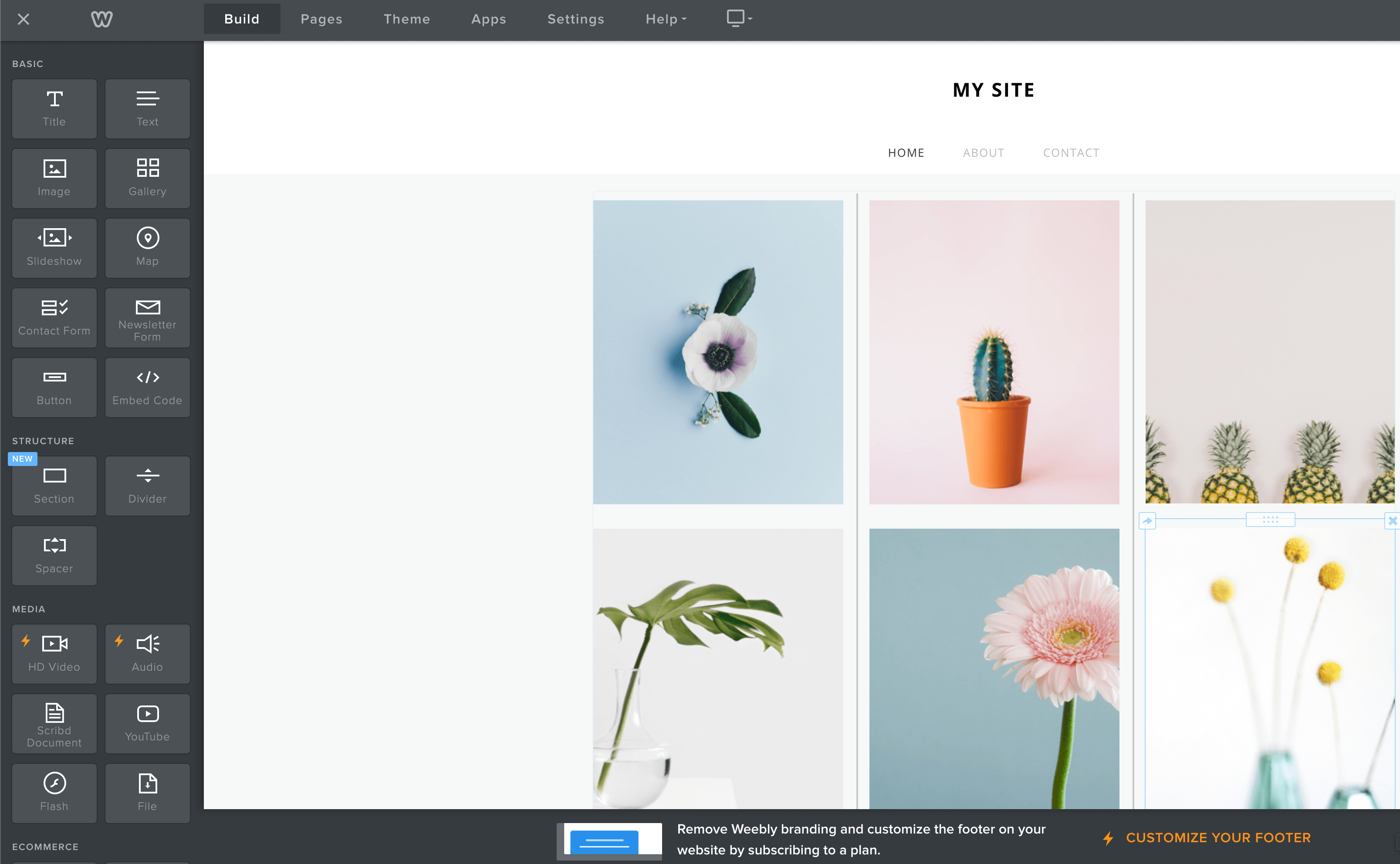
Task: Expand the STRUCTURE section panel
Action: pyautogui.click(x=43, y=440)
